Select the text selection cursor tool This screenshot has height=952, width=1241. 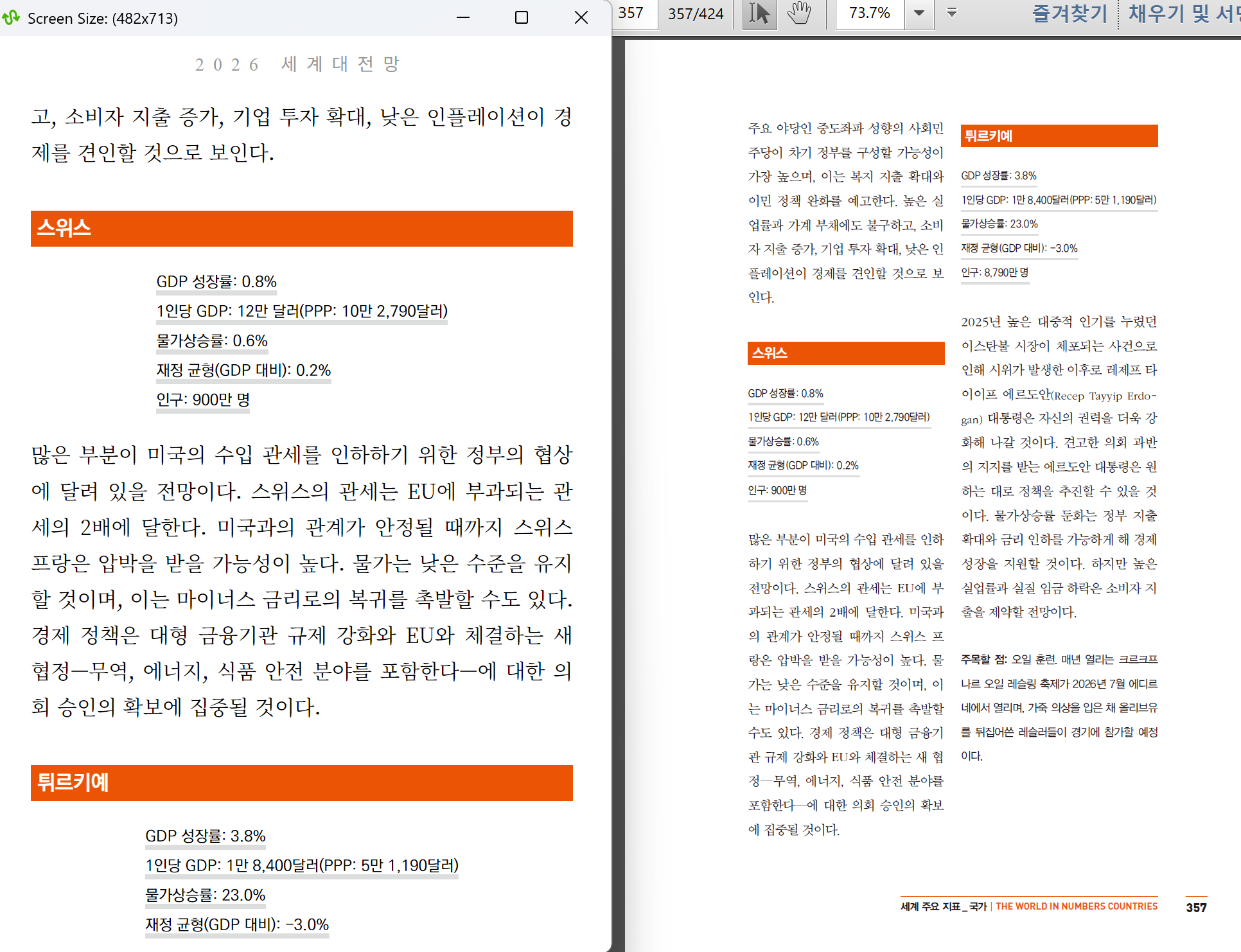(x=759, y=13)
